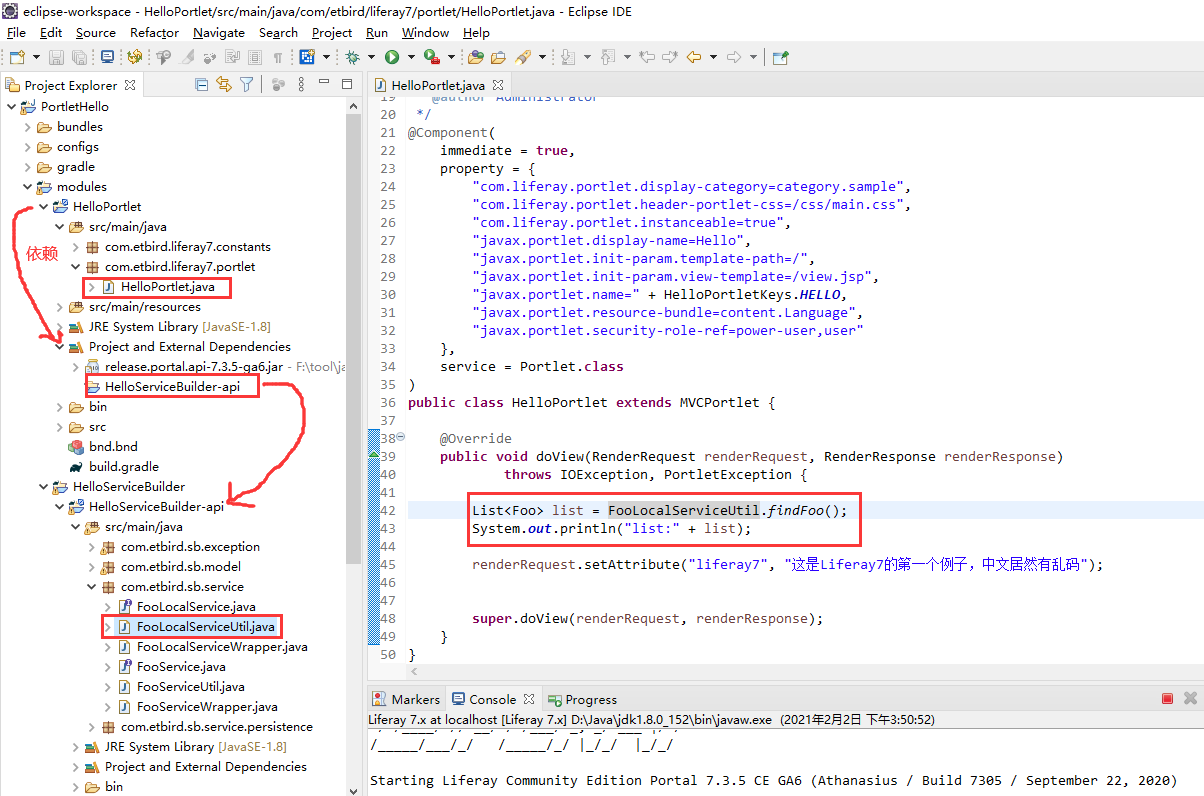This screenshot has height=796, width=1204.
Task: Expand the configs folder
Action: tap(28, 147)
